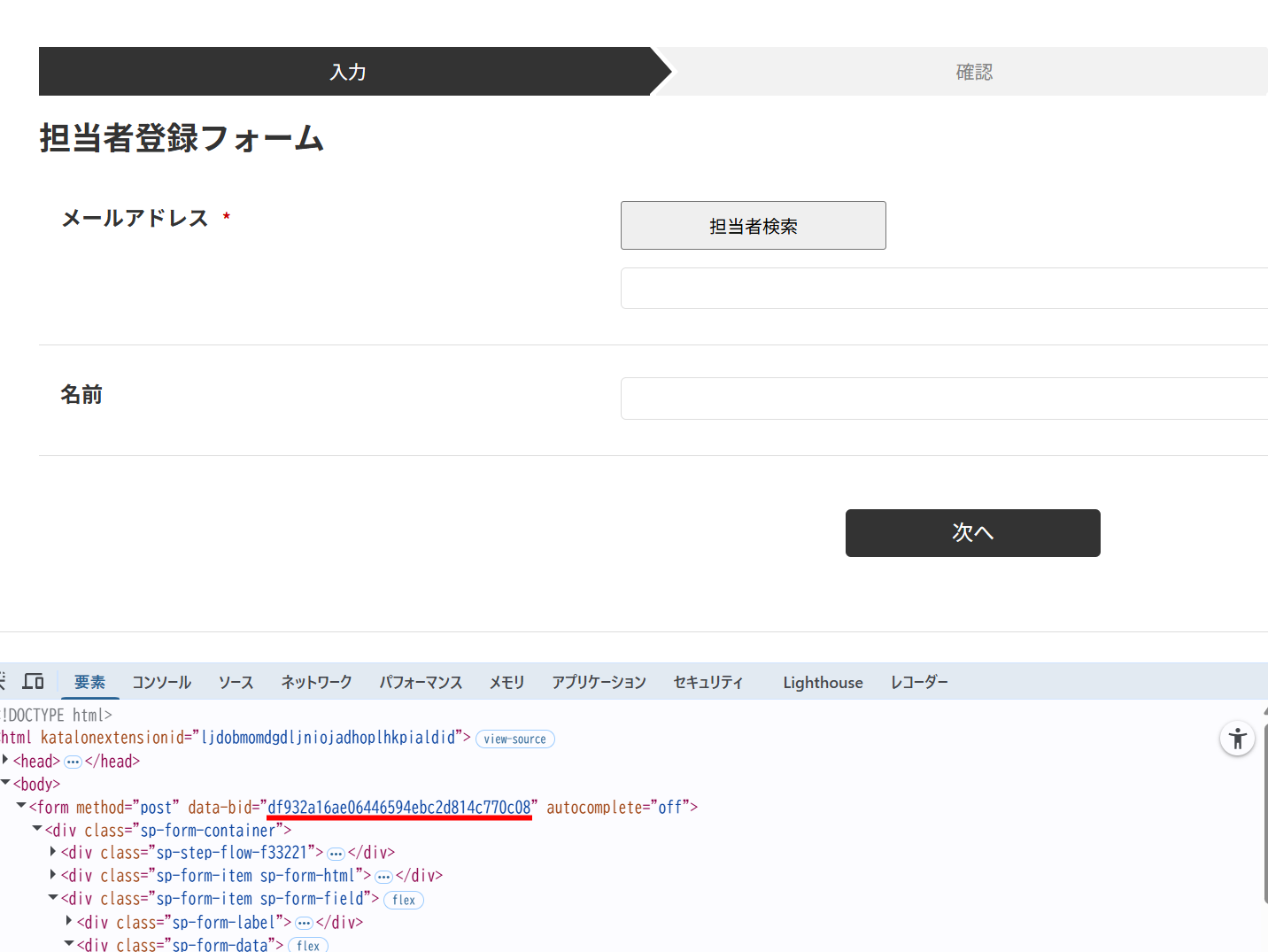Toggle flex badge on sp-form-data div

pyautogui.click(x=308, y=945)
